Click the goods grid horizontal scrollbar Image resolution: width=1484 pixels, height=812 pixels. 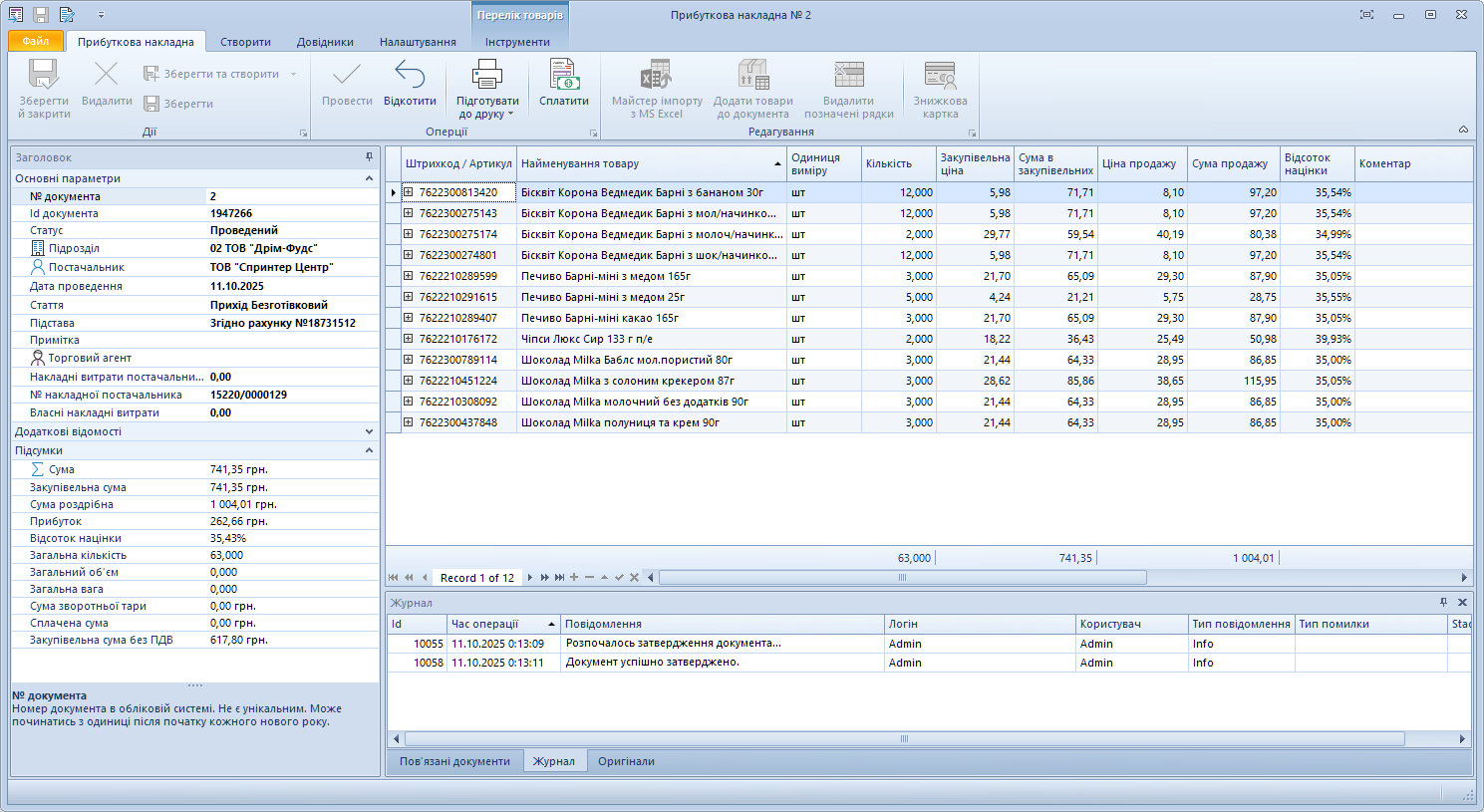902,578
